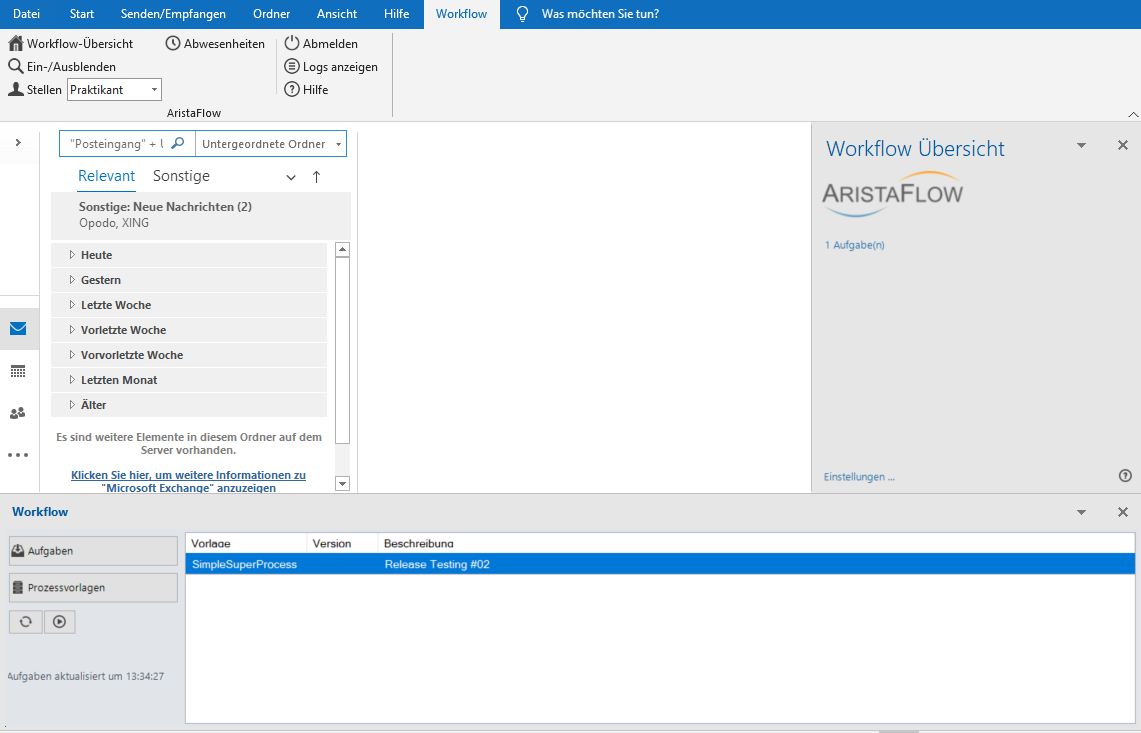
Task: Click Ein-/Ausblenden magnifier icon
Action: (16, 67)
